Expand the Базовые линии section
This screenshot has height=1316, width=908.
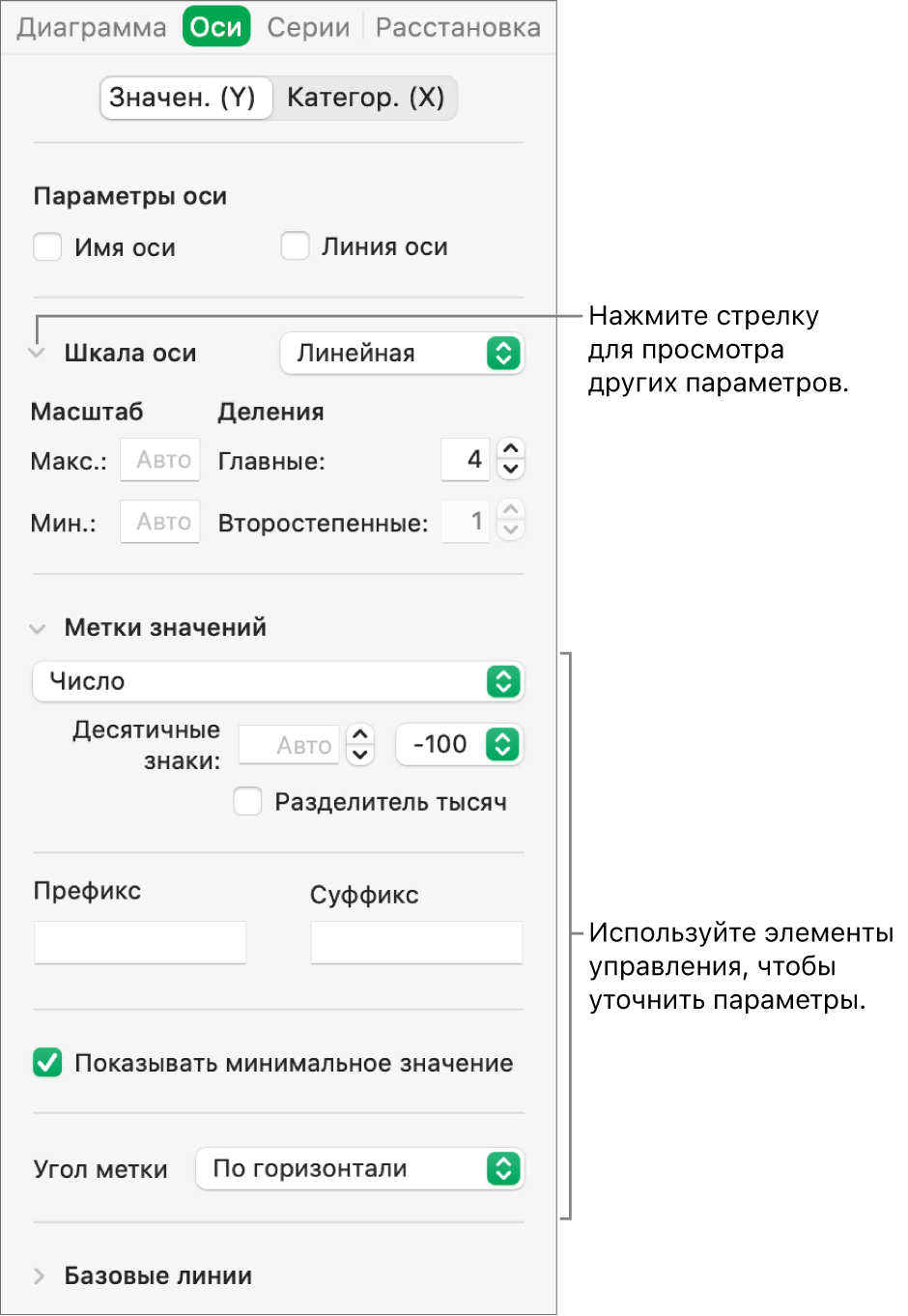39,1276
